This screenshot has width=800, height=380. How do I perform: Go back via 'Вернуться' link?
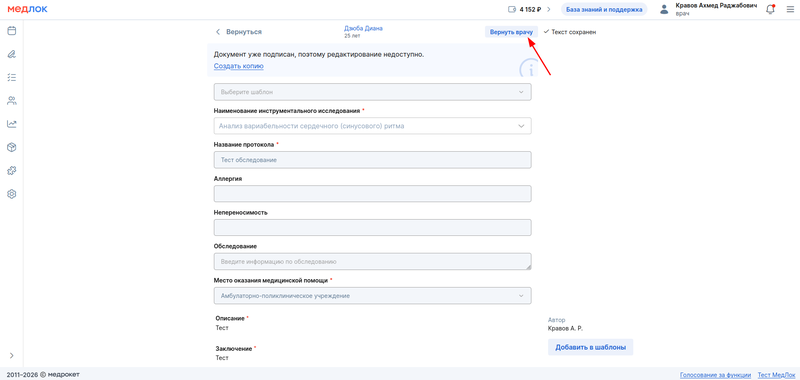(238, 32)
